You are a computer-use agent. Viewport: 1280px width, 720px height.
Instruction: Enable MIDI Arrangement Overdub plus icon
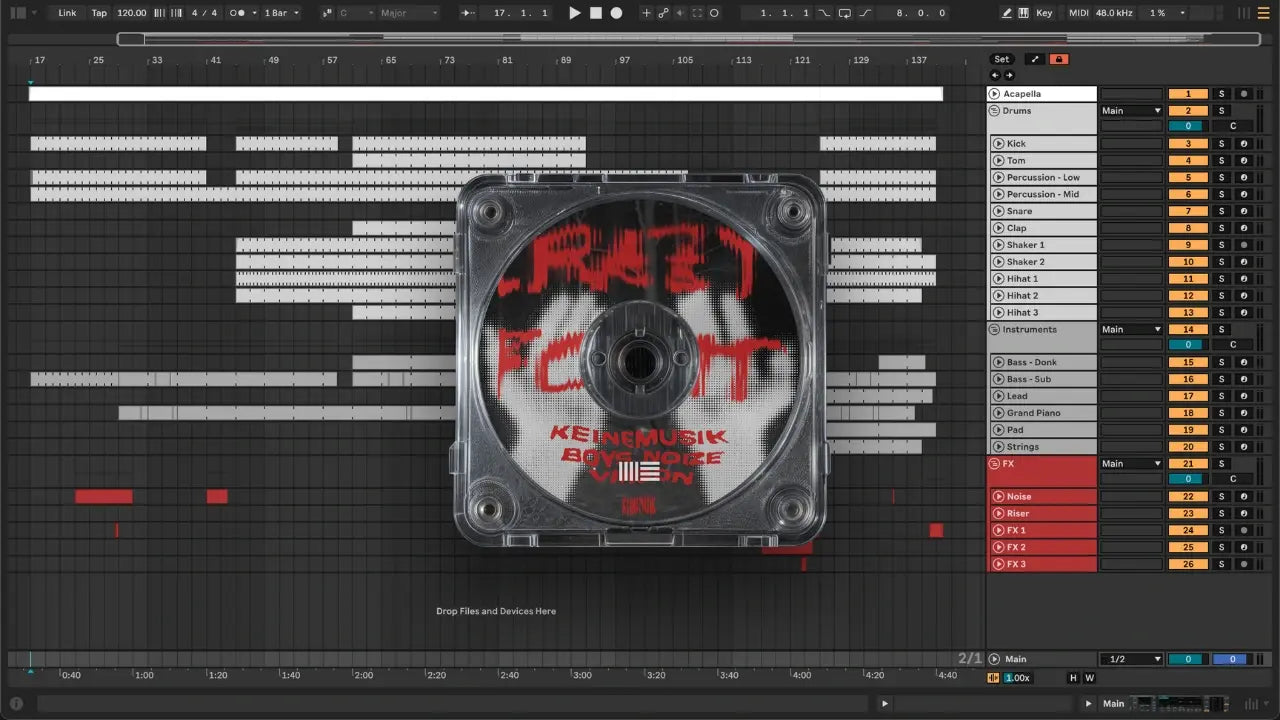click(x=646, y=13)
